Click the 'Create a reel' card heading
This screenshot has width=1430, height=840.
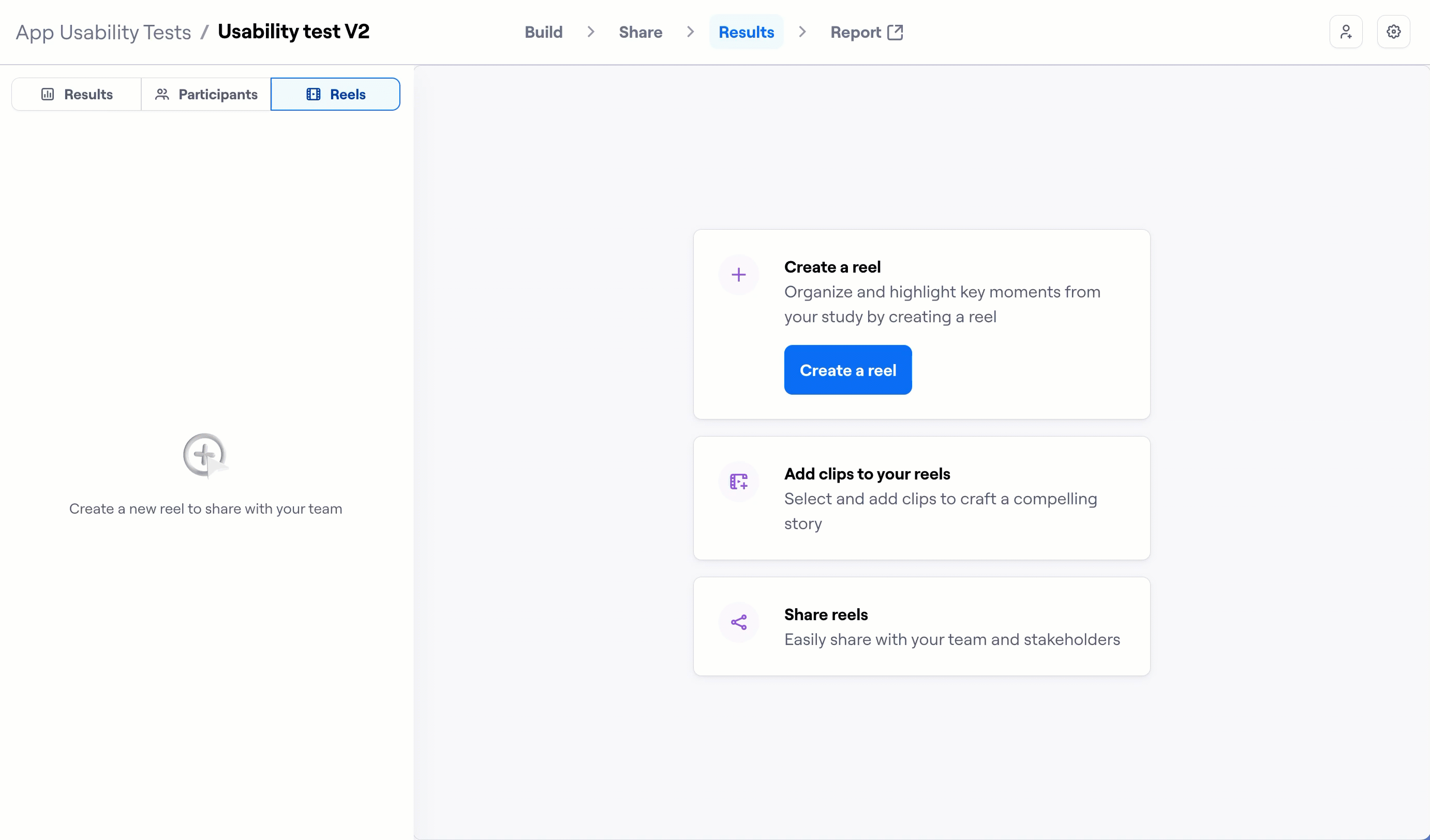click(832, 267)
